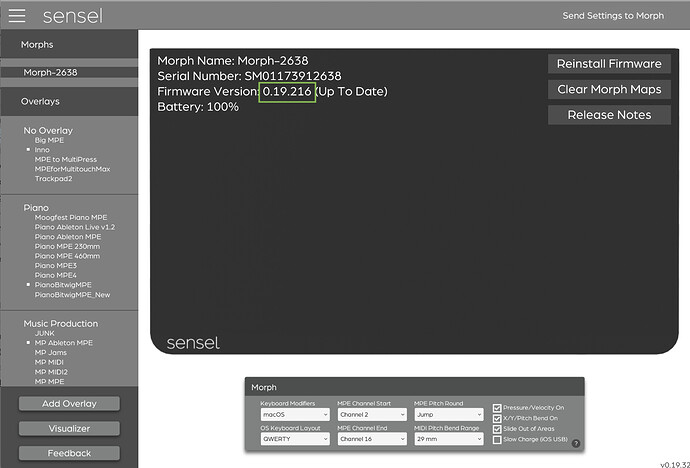Click Clear Morph Maps button

(609, 89)
